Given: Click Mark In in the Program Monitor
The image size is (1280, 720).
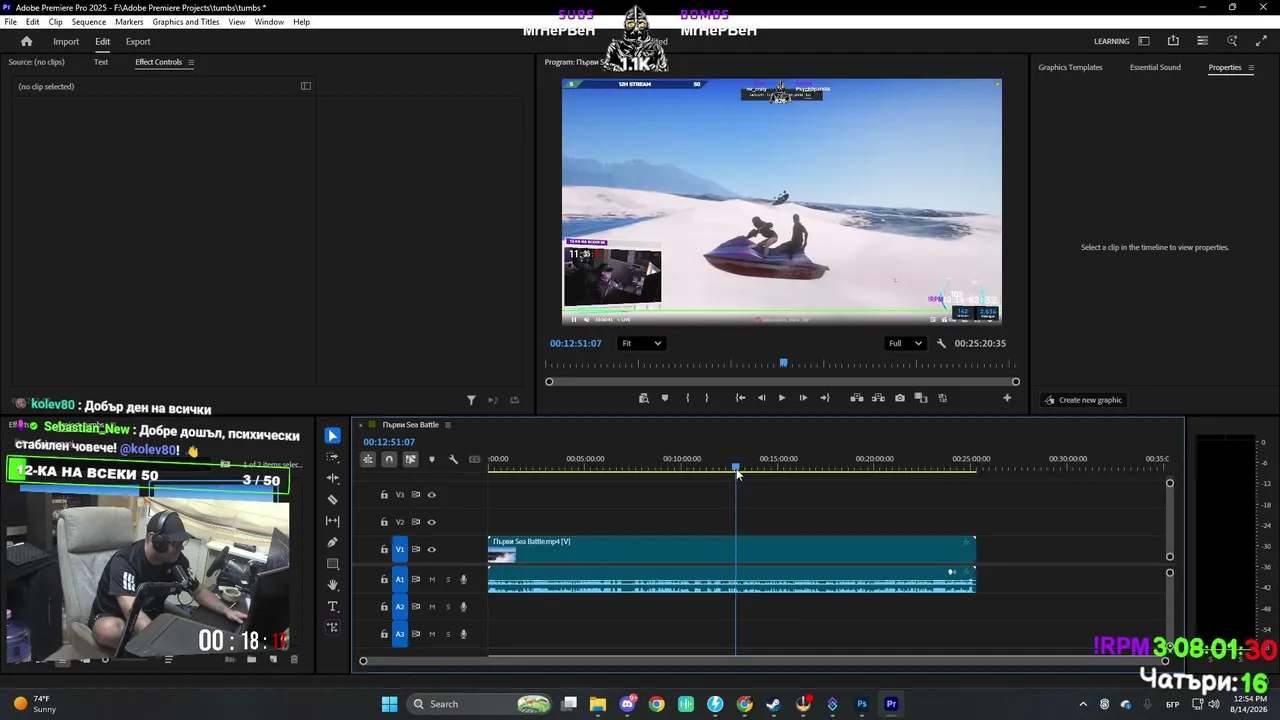Looking at the screenshot, I should 687,398.
